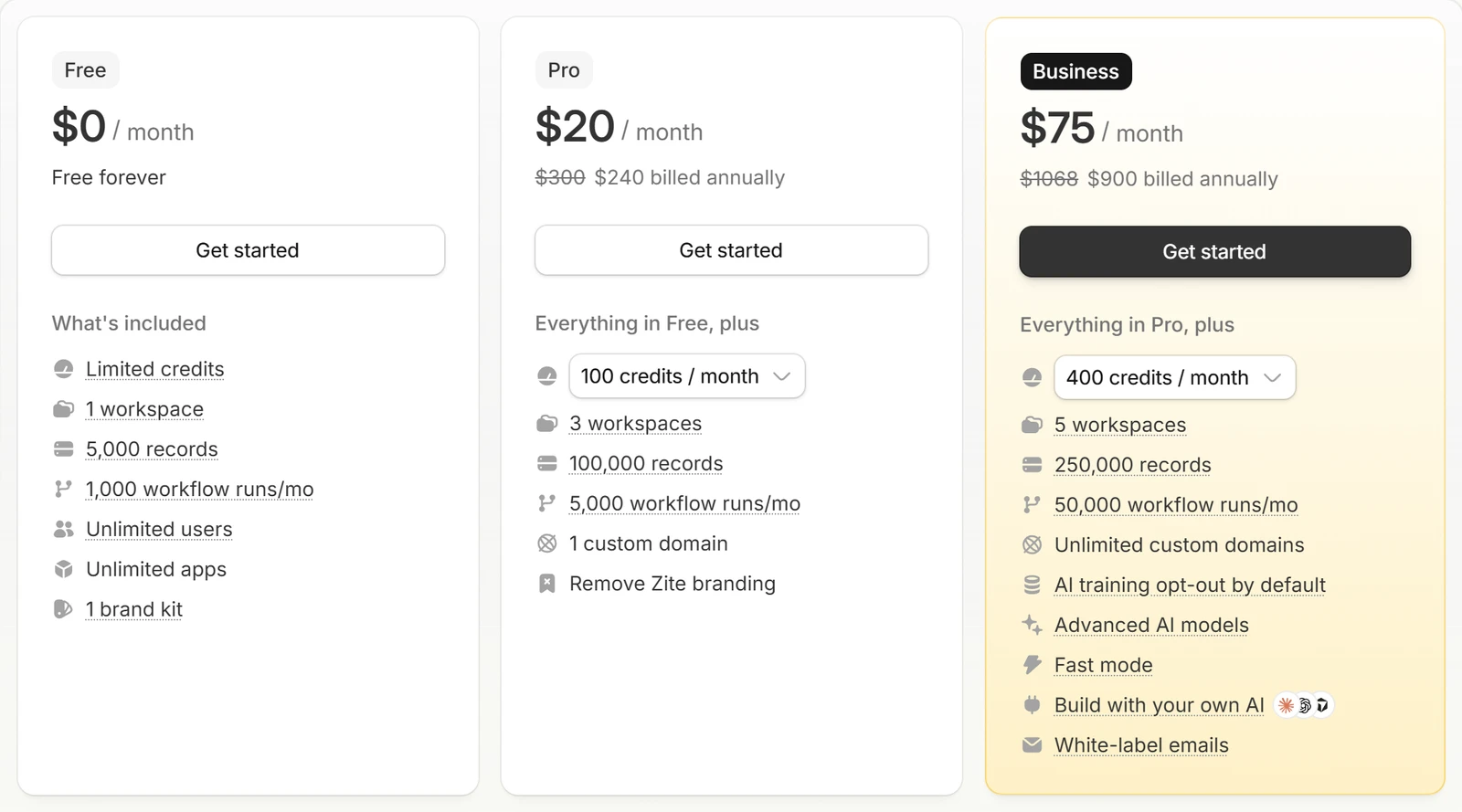1462x812 pixels.
Task: Click the Limited credits gauge icon
Action: tap(63, 369)
